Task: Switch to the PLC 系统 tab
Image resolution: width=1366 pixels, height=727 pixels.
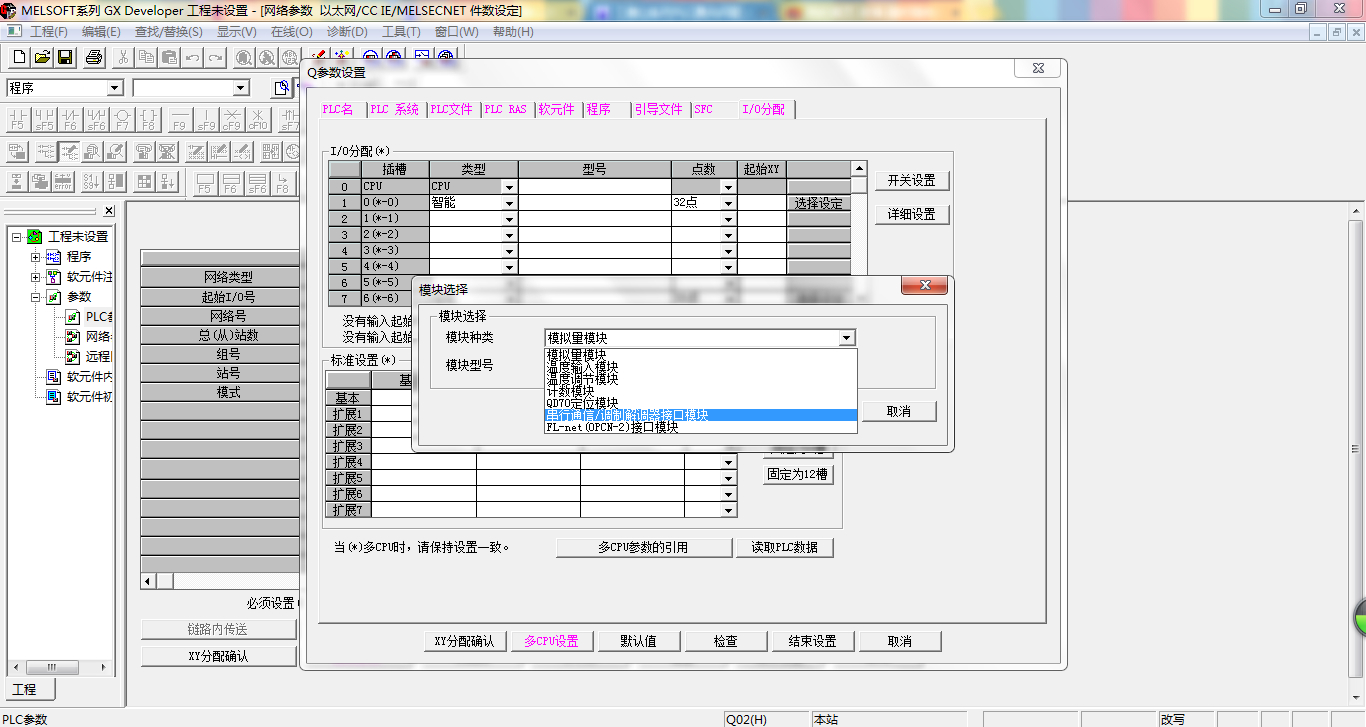Action: coord(394,110)
